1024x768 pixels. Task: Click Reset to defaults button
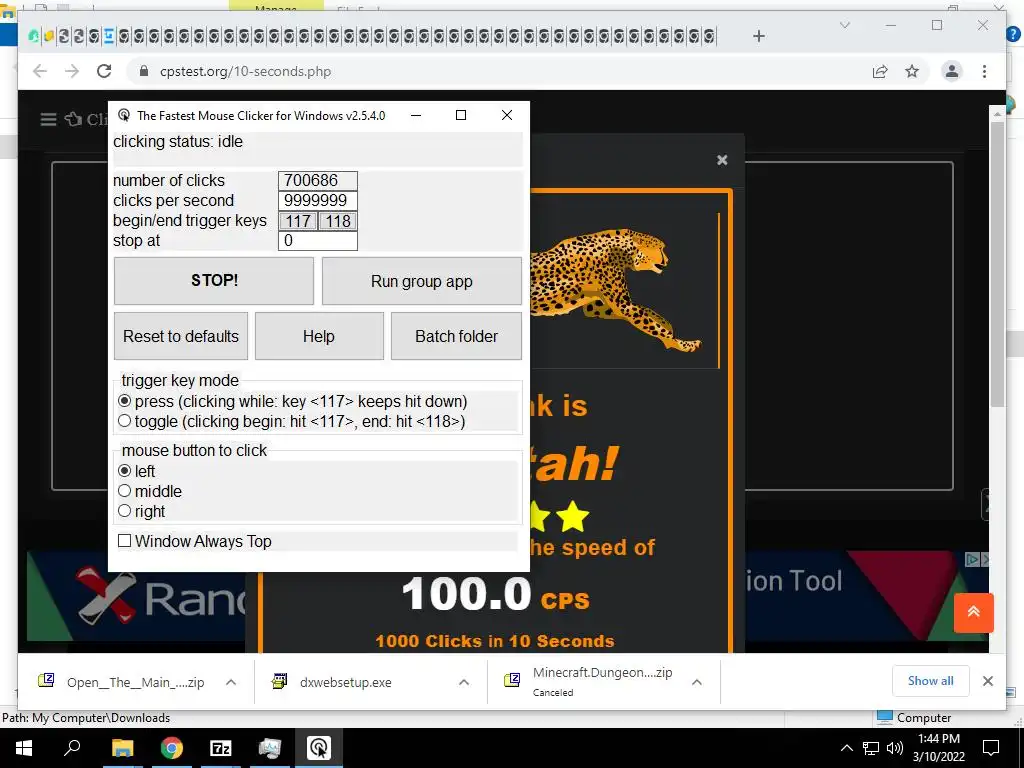(181, 336)
